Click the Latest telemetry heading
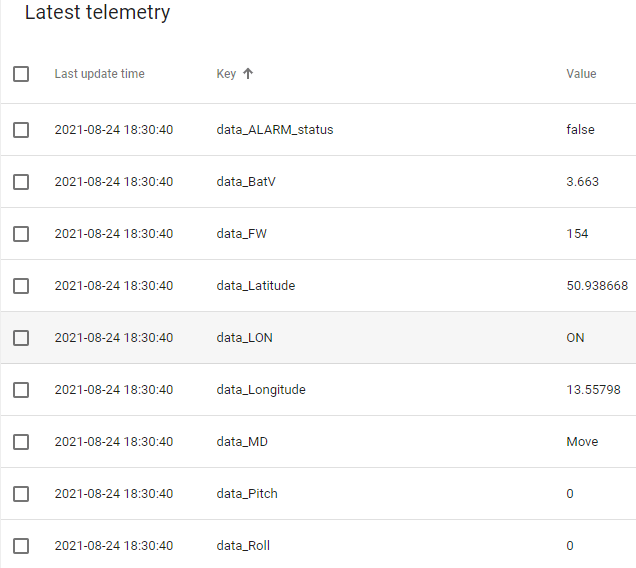Image resolution: width=636 pixels, height=568 pixels. 97,13
